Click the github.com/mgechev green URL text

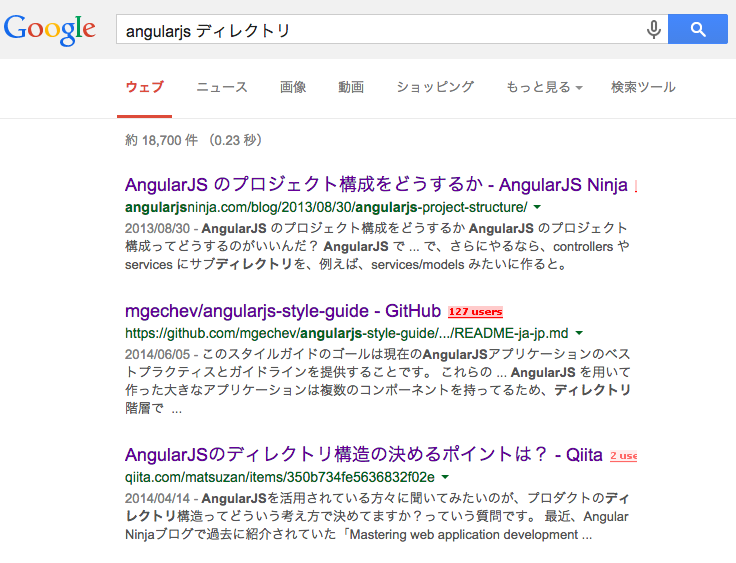tap(346, 333)
